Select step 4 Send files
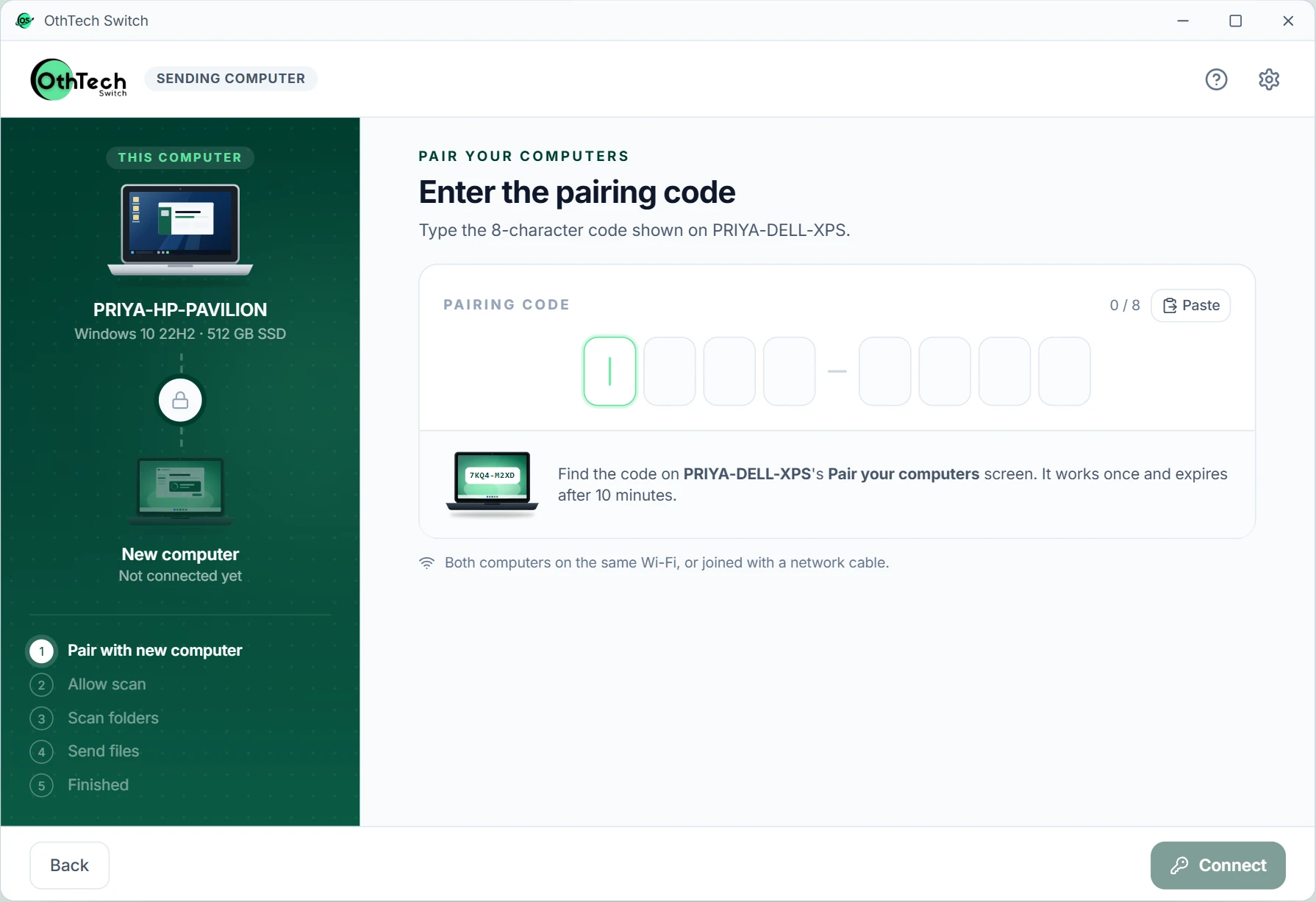1316x902 pixels. [85, 751]
